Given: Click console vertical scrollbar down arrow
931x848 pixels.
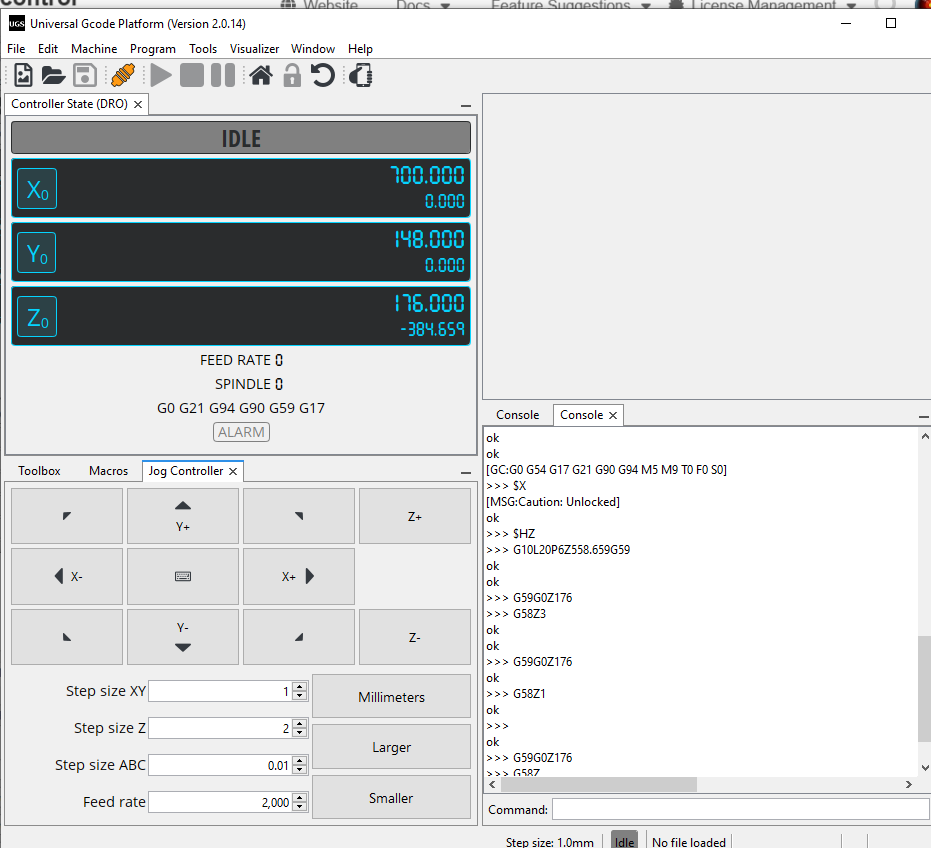Looking at the screenshot, I should pos(924,768).
